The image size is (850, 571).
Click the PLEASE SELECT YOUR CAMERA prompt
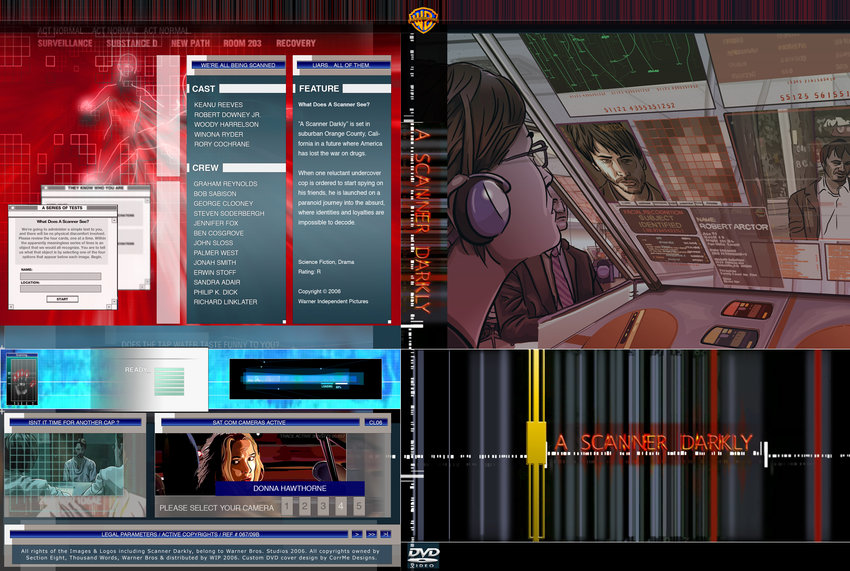217,508
